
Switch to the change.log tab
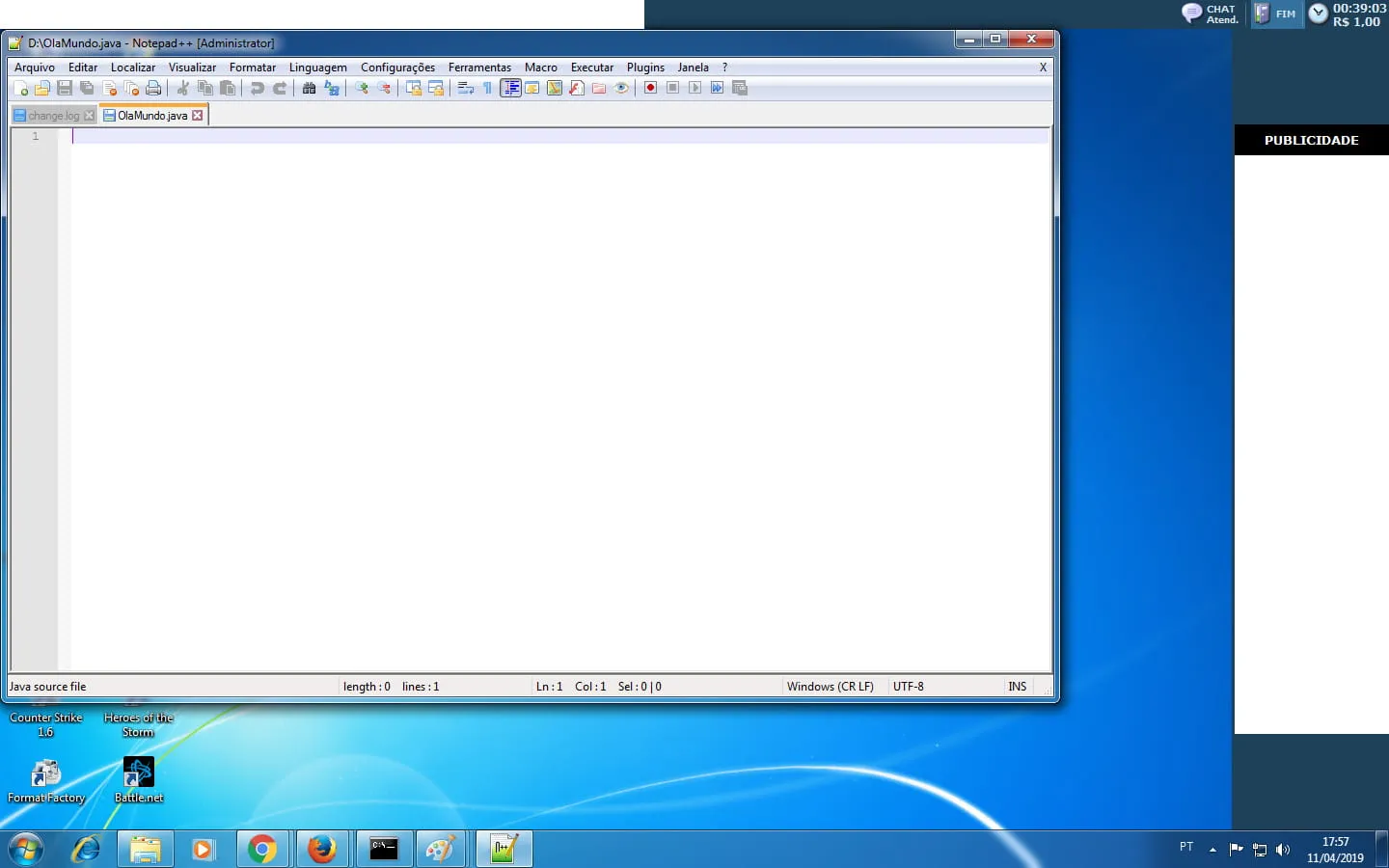(x=53, y=116)
